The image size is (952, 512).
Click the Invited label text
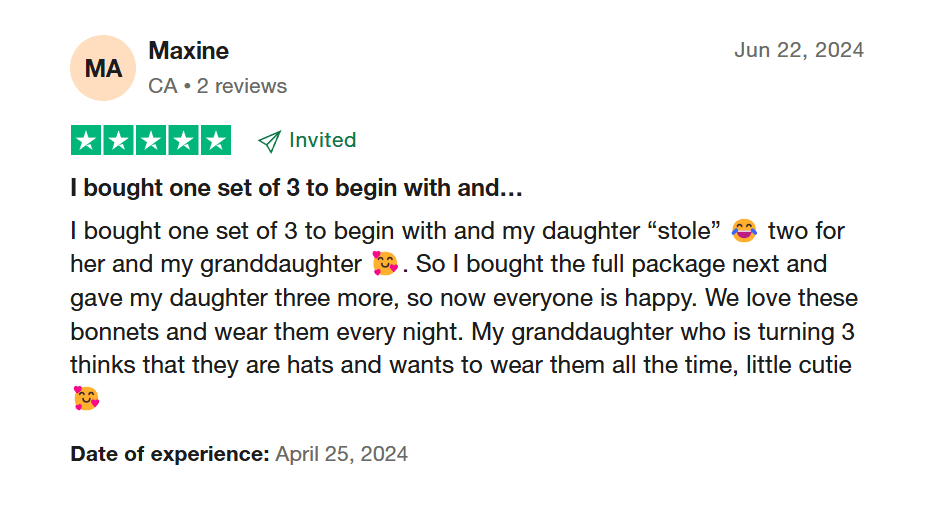322,140
